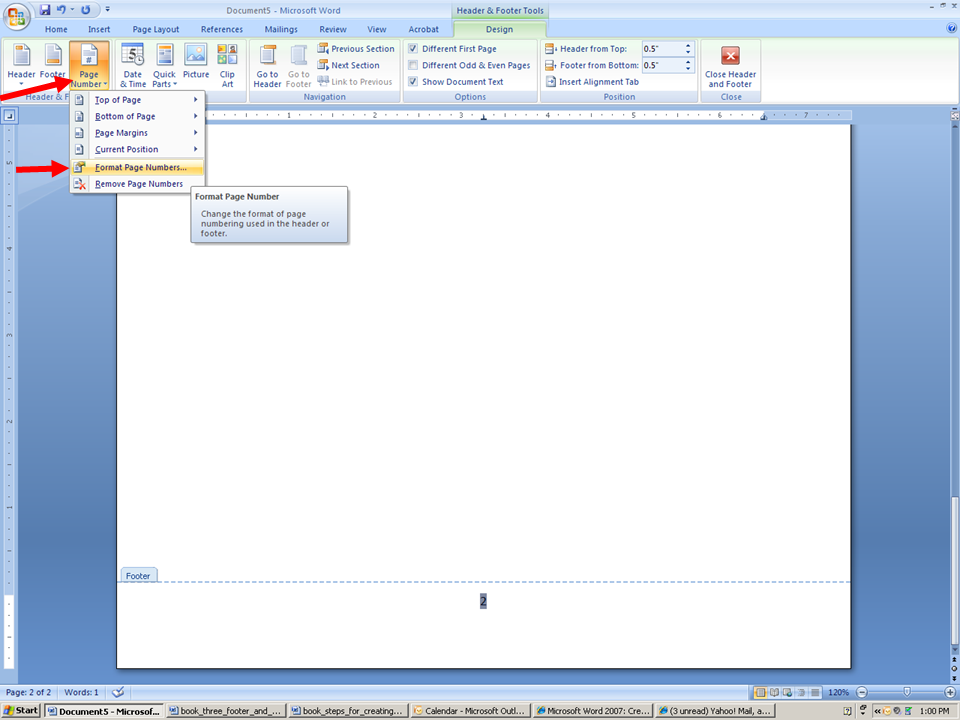The height and width of the screenshot is (720, 960).
Task: Open the Mailings tab
Action: point(281,29)
